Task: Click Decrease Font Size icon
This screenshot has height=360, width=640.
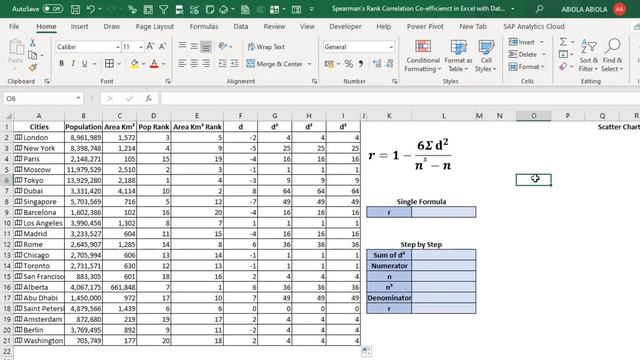Action: pos(162,47)
